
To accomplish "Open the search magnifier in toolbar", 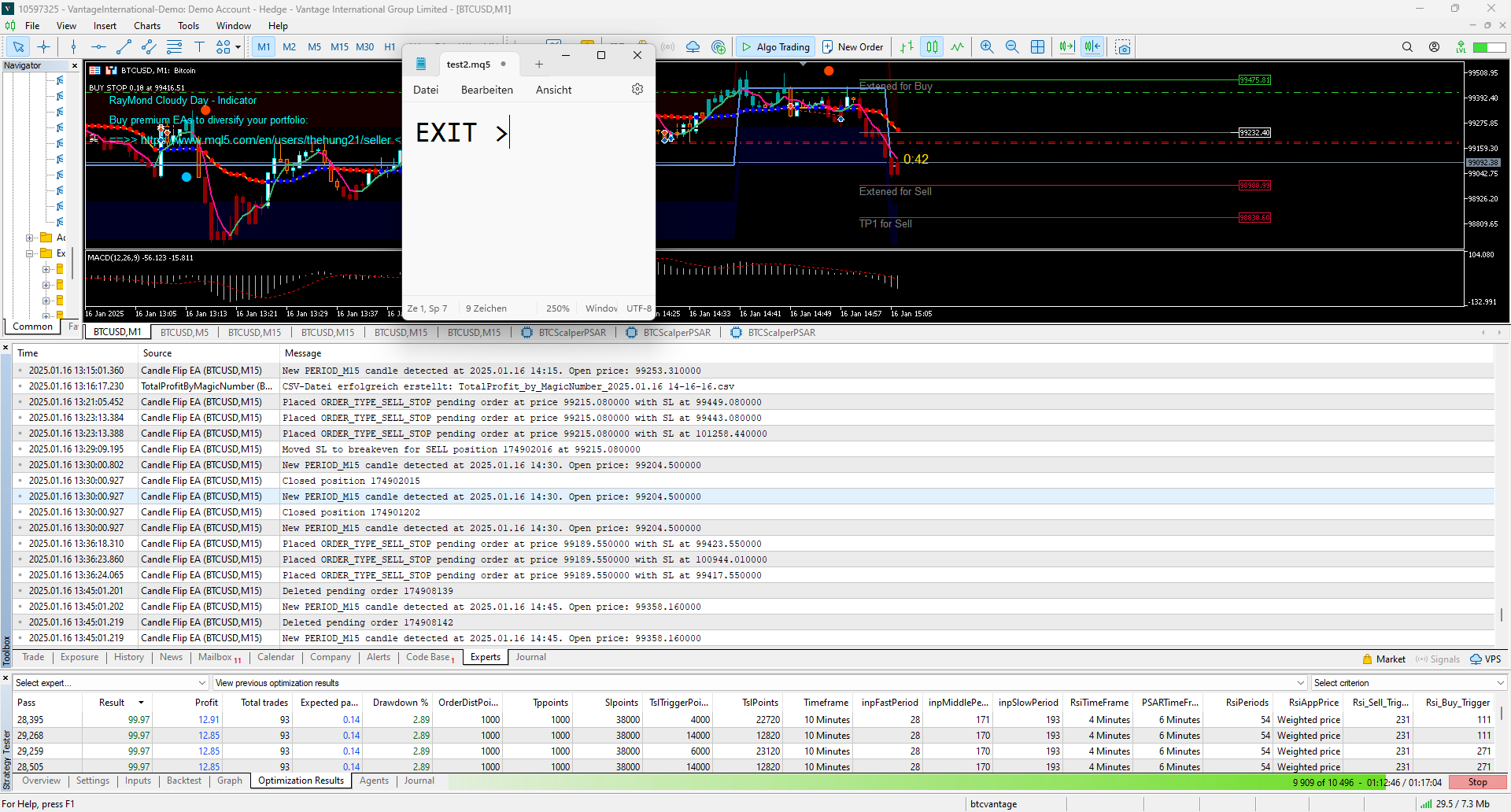I will coord(1407,47).
